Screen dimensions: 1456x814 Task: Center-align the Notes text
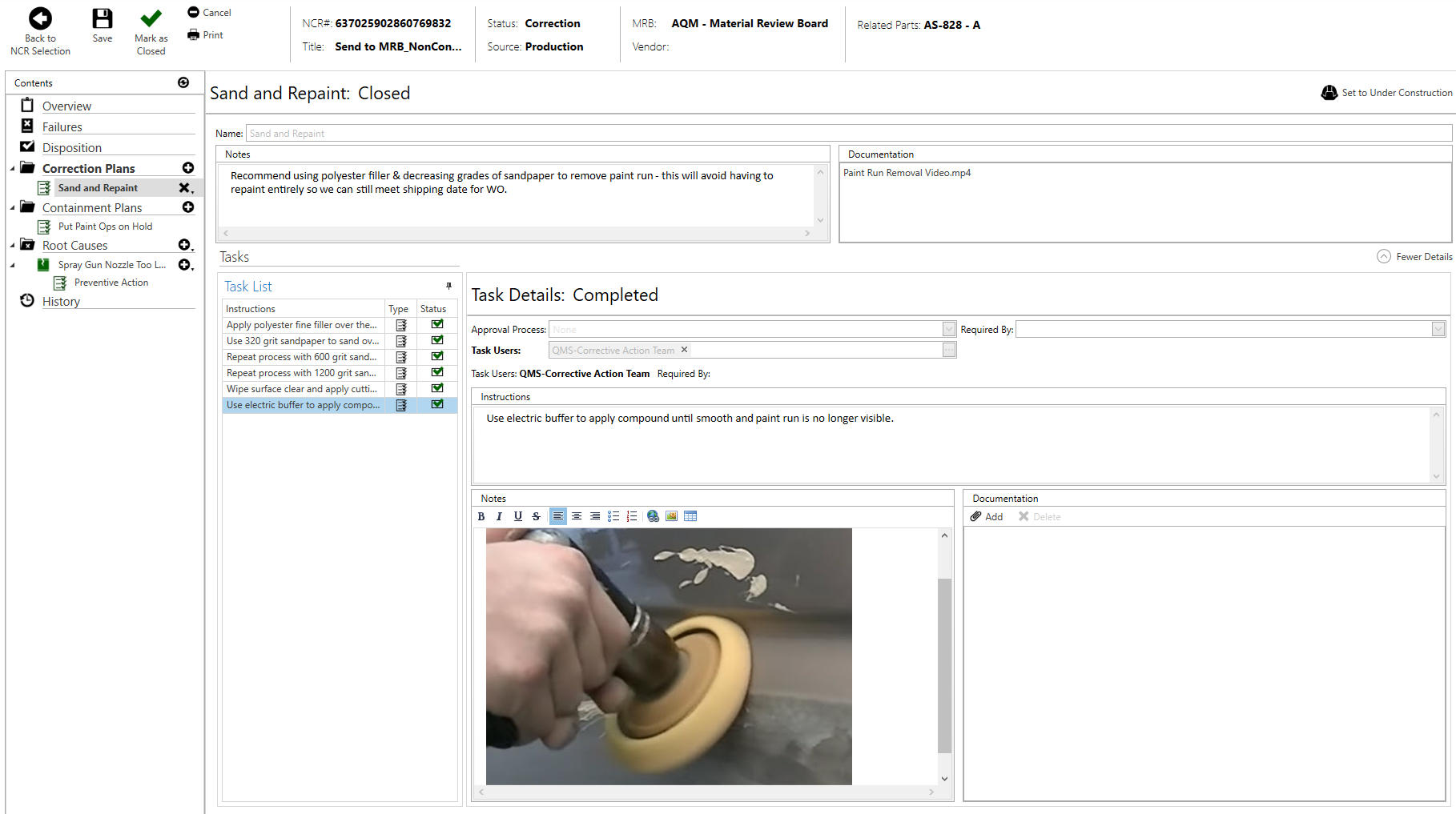tap(577, 516)
